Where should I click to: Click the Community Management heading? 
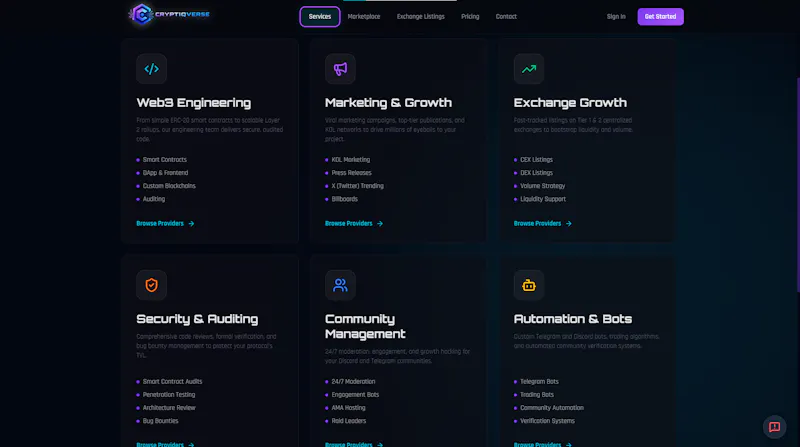click(365, 326)
